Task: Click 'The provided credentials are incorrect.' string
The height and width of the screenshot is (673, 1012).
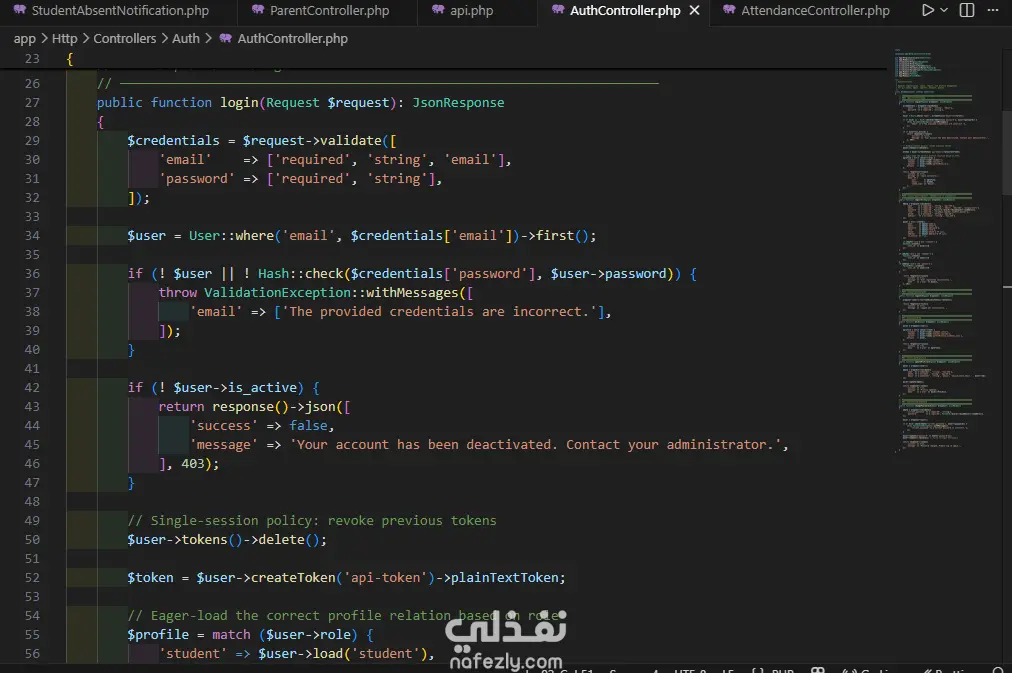Action: tap(439, 312)
